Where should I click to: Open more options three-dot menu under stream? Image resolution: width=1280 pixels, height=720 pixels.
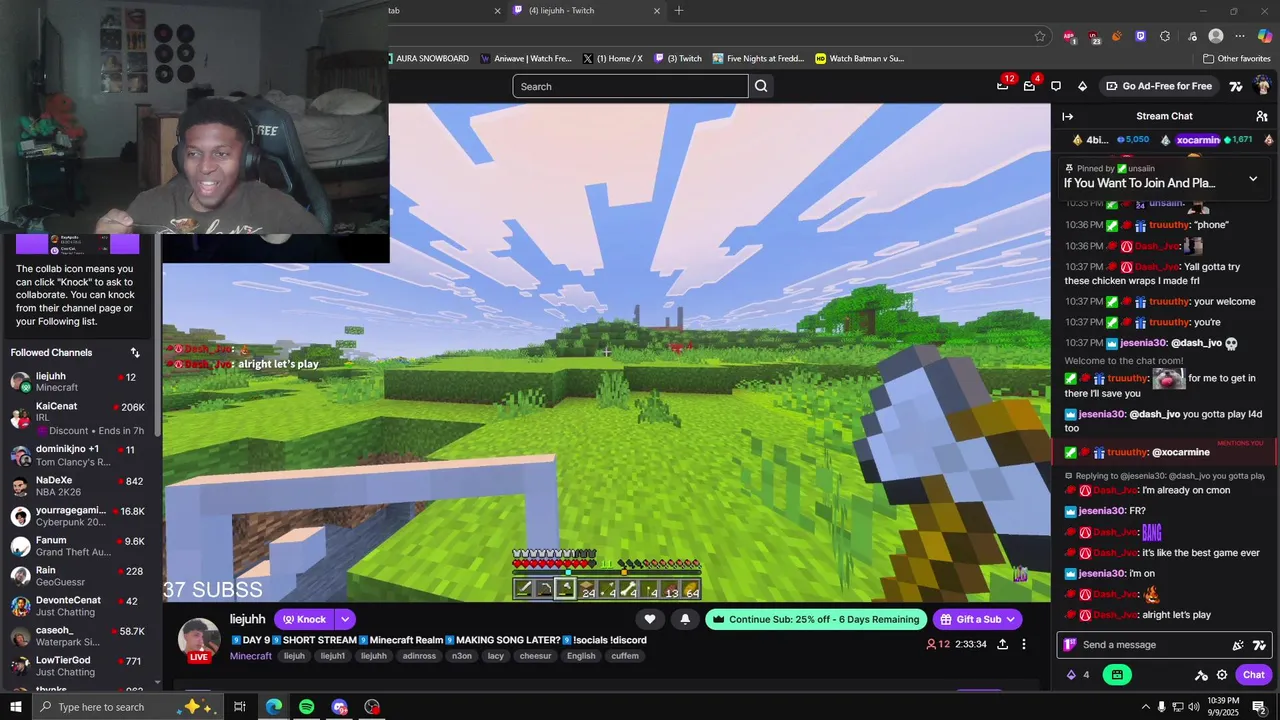[x=1024, y=644]
